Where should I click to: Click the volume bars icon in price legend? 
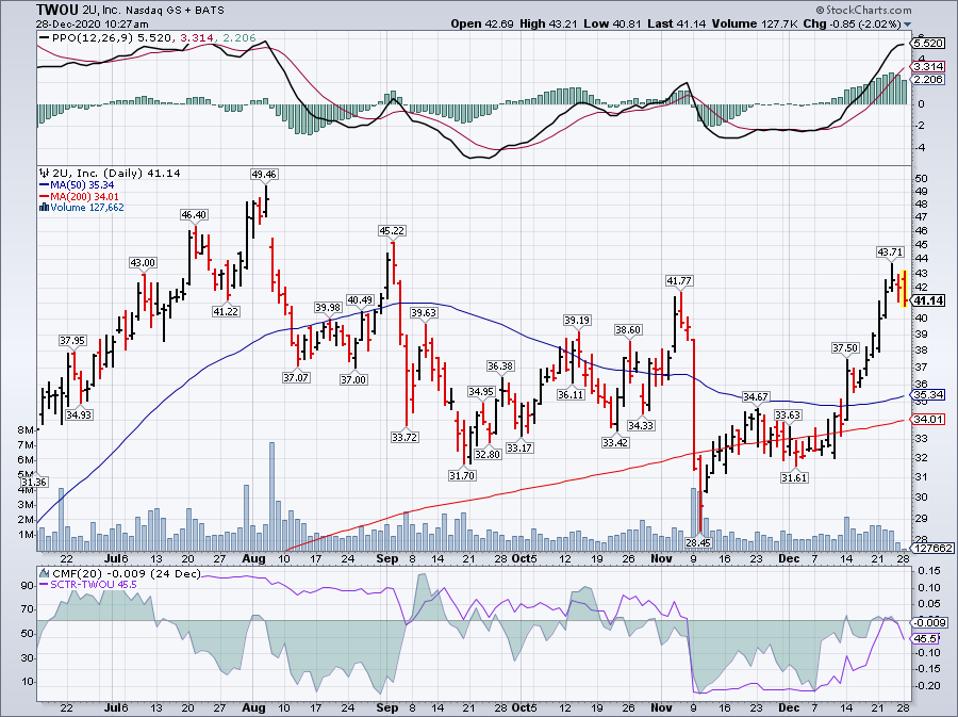(x=43, y=207)
